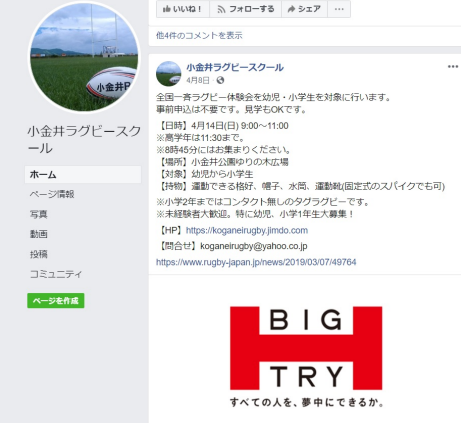Screen dimensions: 461x423
Task: Open the コミュニティ section
Action: pos(56,274)
